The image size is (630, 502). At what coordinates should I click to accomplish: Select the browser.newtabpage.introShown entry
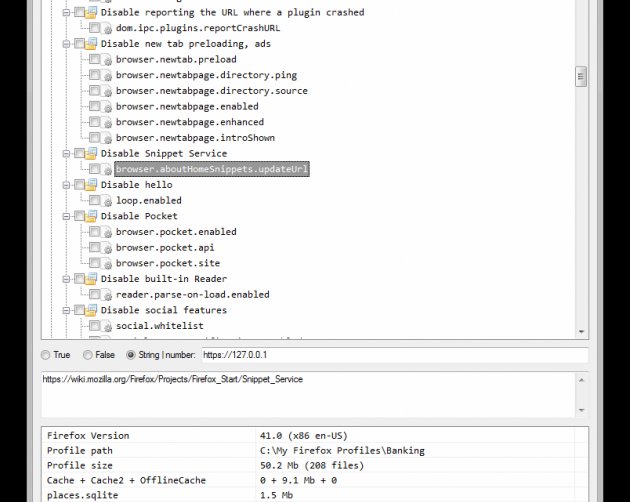[x=196, y=138]
